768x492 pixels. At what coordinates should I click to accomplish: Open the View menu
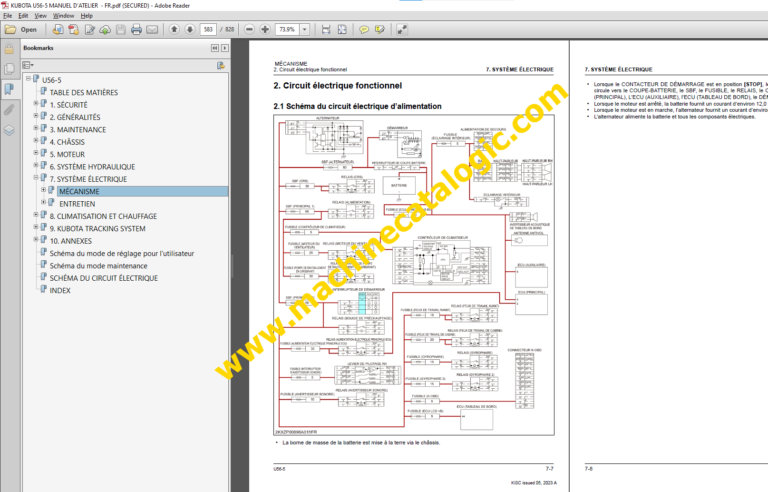click(40, 16)
